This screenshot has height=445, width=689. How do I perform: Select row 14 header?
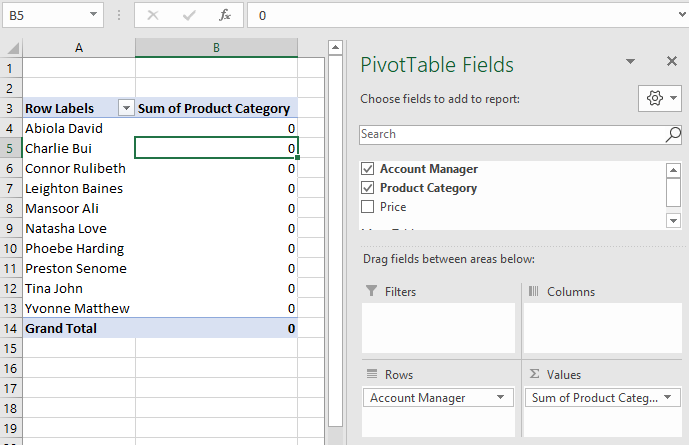(x=10, y=328)
